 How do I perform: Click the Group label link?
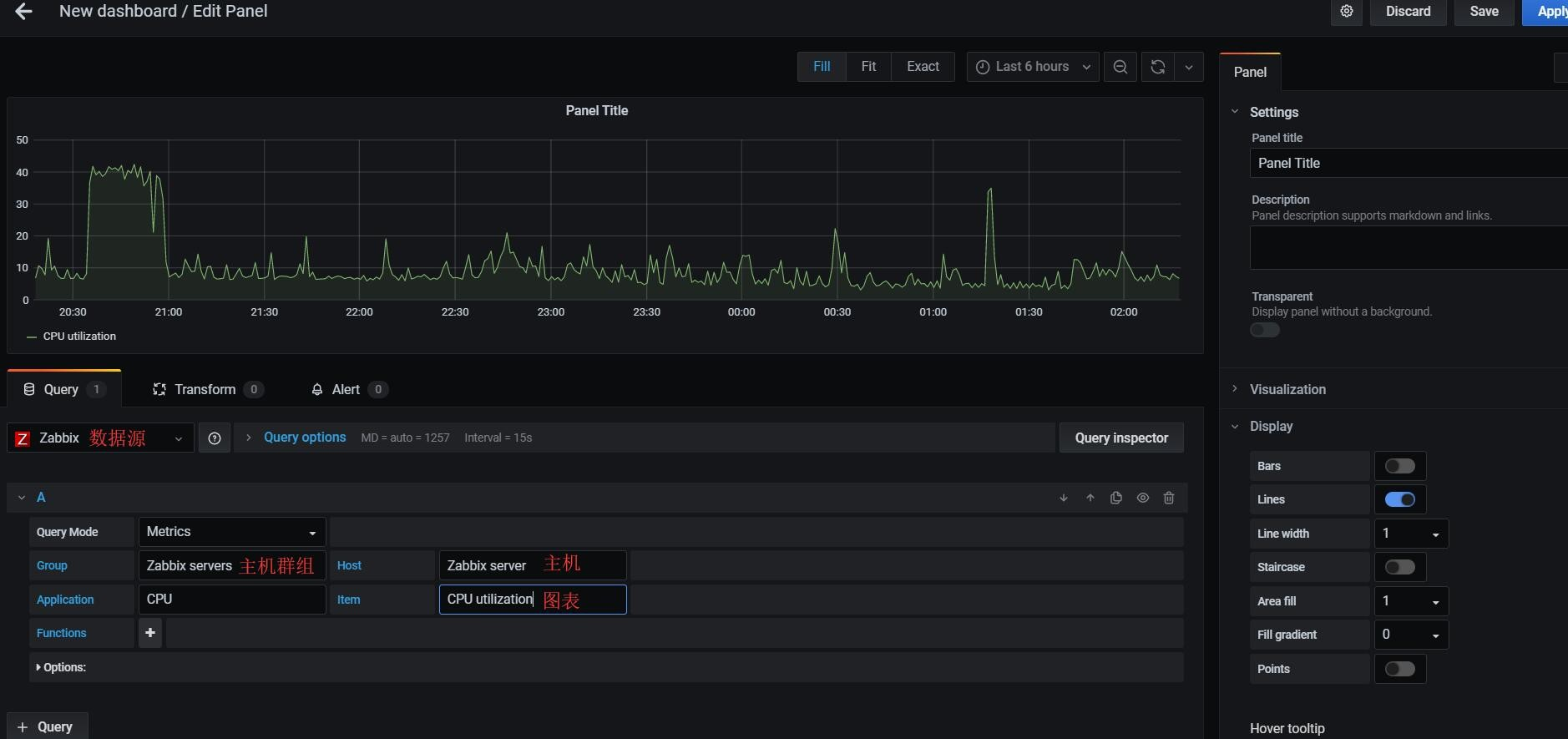point(52,565)
